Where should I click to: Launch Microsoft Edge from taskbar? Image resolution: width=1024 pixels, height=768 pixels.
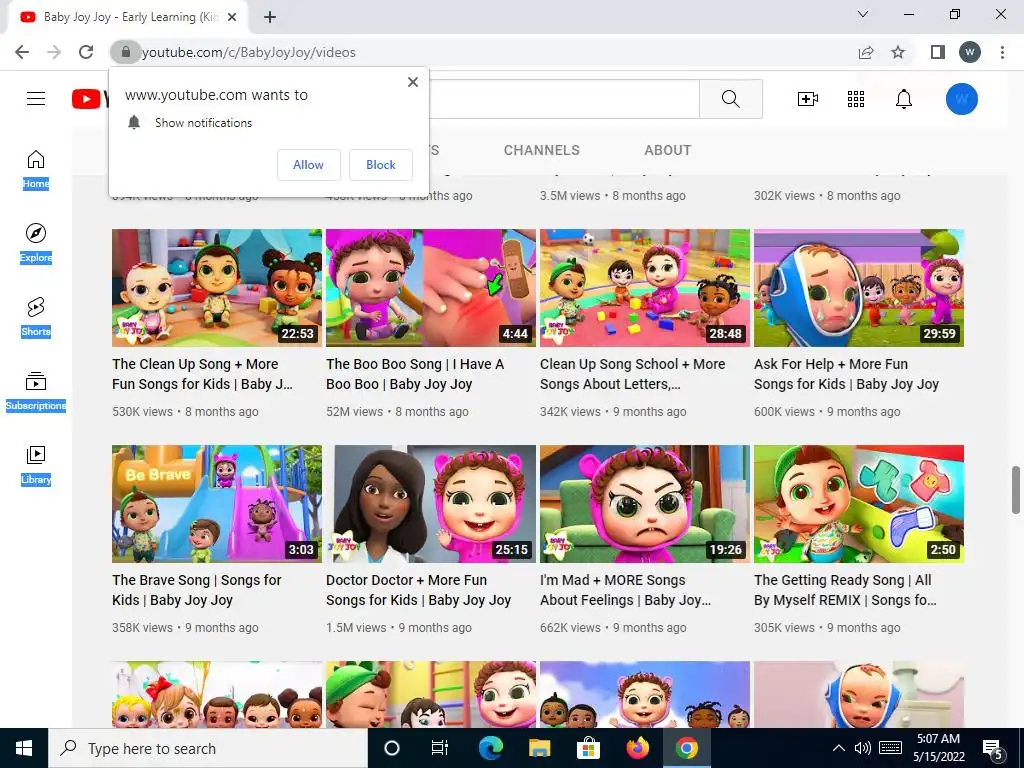(490, 748)
